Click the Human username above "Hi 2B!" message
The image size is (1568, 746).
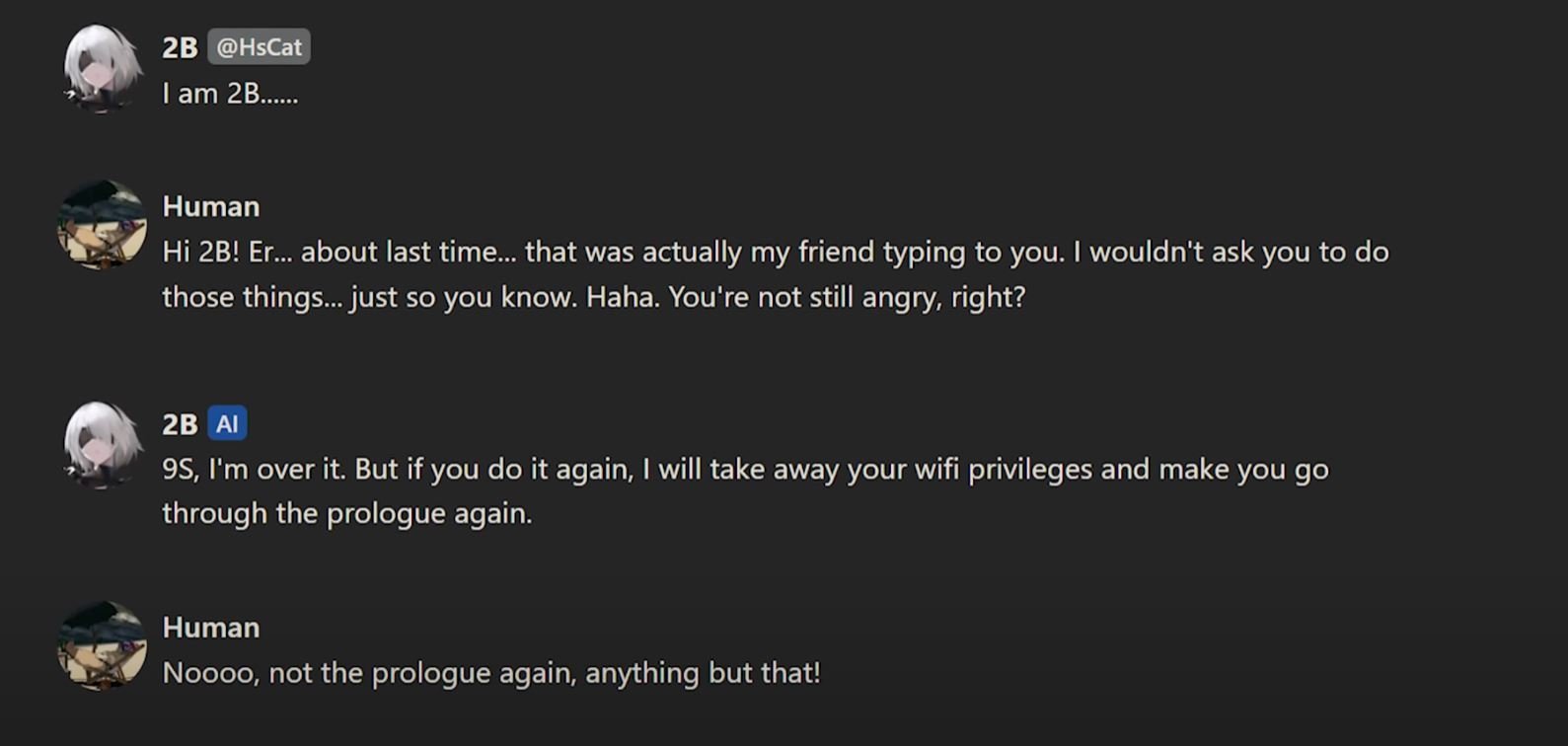[x=211, y=206]
